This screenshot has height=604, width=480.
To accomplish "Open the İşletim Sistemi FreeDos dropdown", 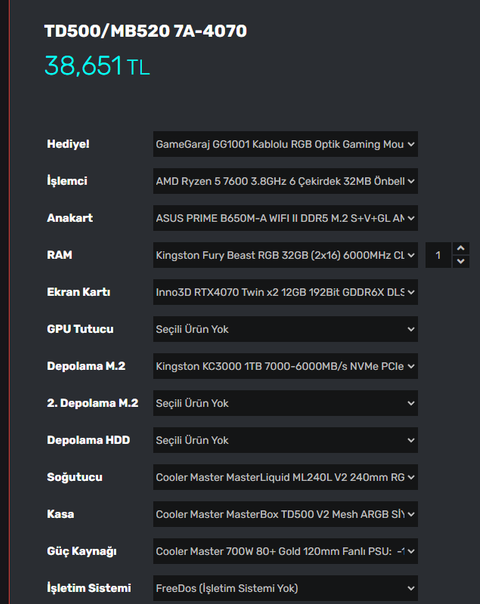I will pos(285,588).
